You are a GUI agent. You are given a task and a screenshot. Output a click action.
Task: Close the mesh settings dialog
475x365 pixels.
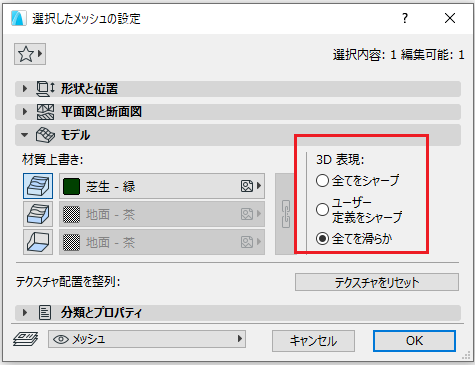point(450,18)
